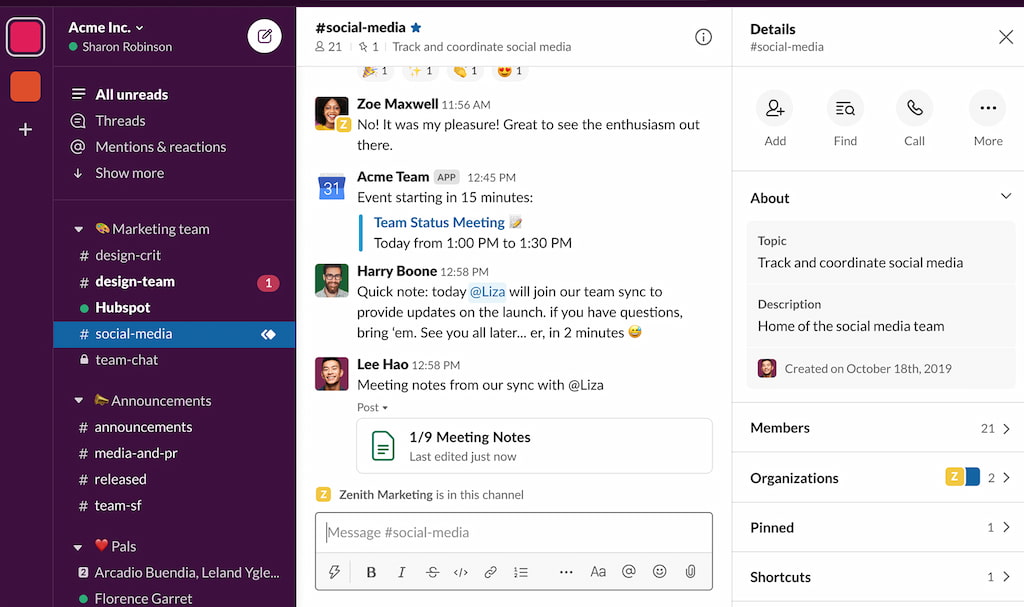Image resolution: width=1024 pixels, height=607 pixels.
Task: Open the Post dropdown under Lee Hao's message
Action: (372, 407)
